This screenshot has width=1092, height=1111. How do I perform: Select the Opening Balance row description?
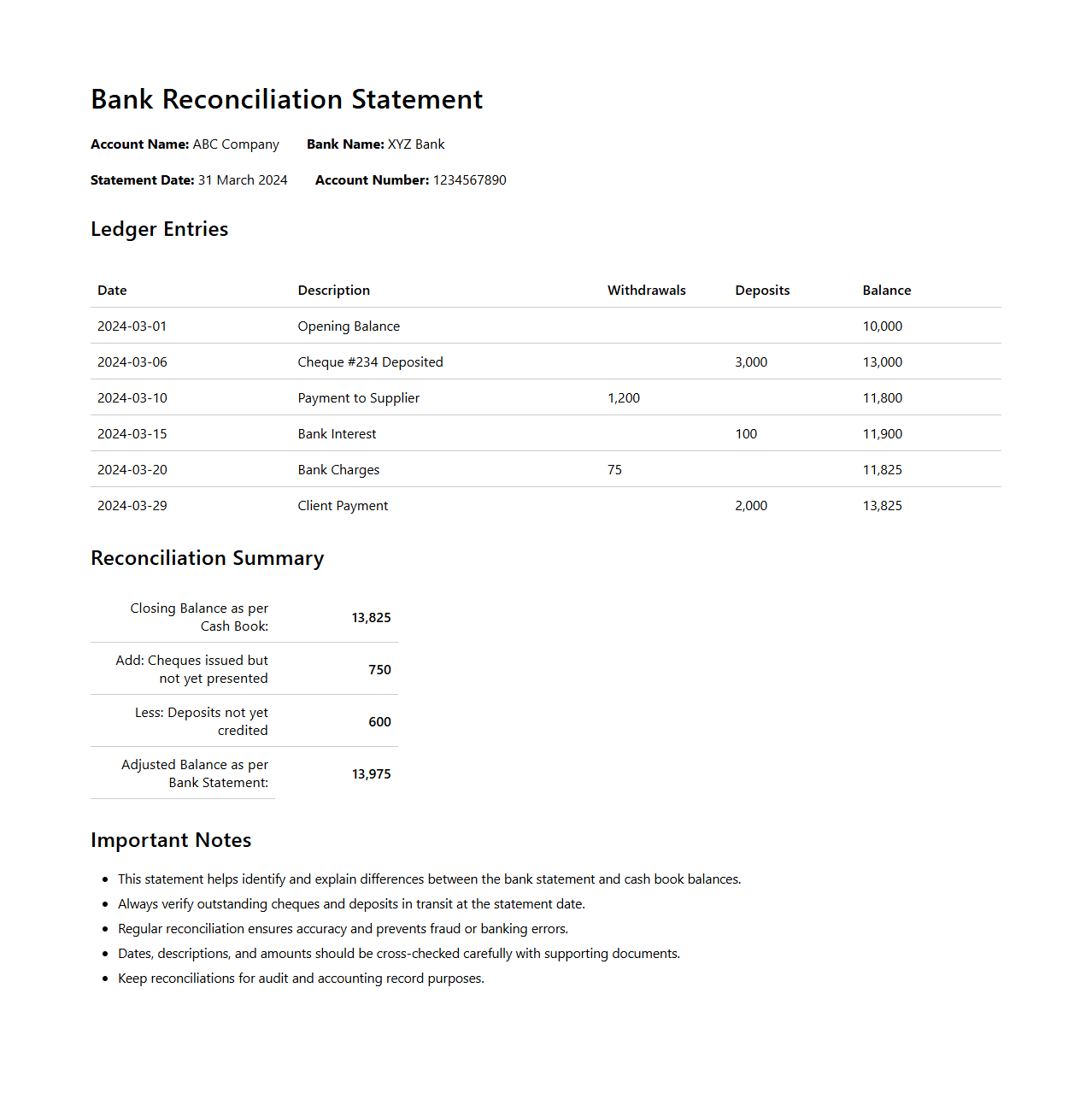pyautogui.click(x=349, y=326)
